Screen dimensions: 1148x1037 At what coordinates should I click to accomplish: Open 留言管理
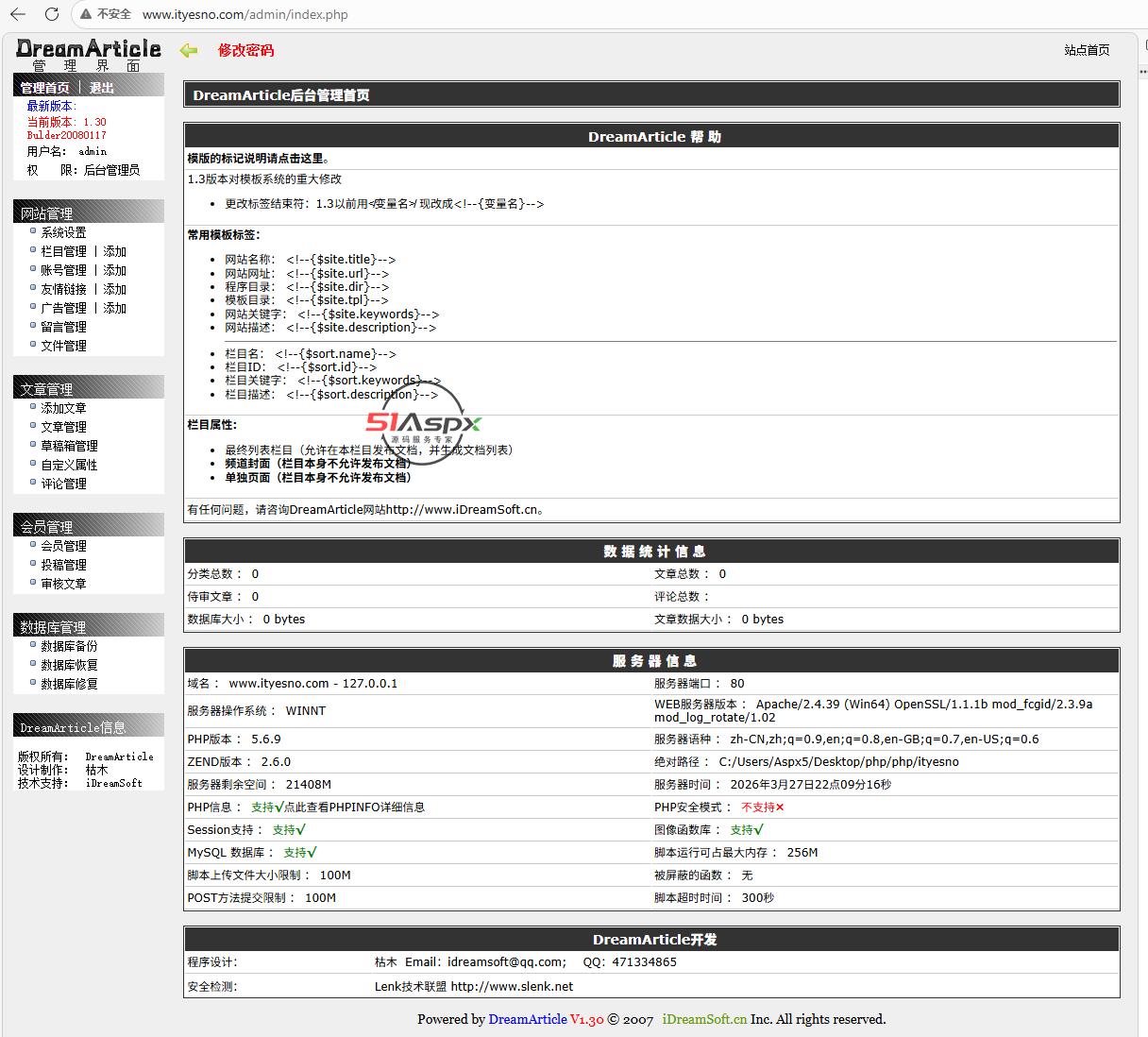pyautogui.click(x=63, y=327)
